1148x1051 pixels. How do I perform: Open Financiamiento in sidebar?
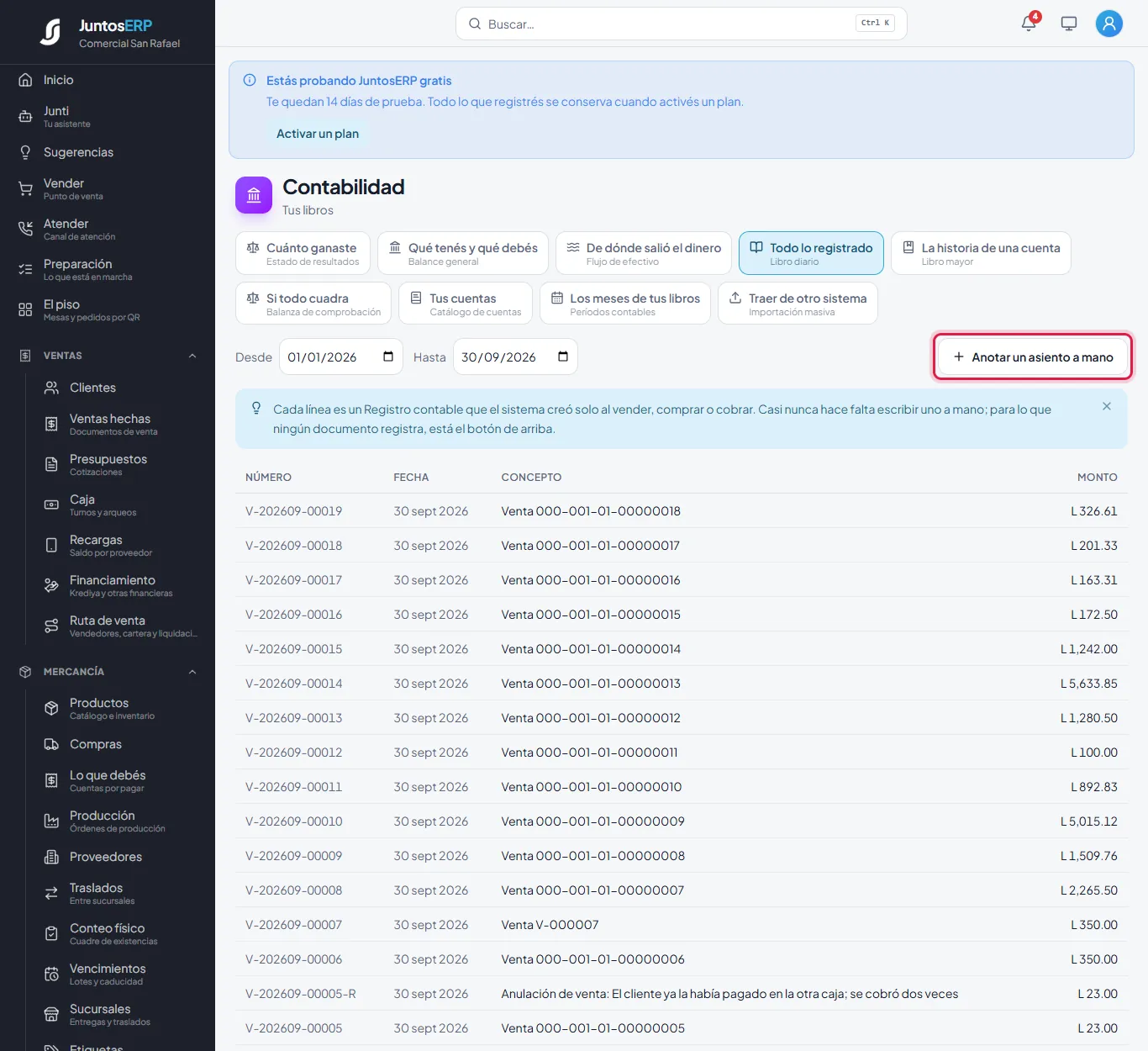coord(120,585)
